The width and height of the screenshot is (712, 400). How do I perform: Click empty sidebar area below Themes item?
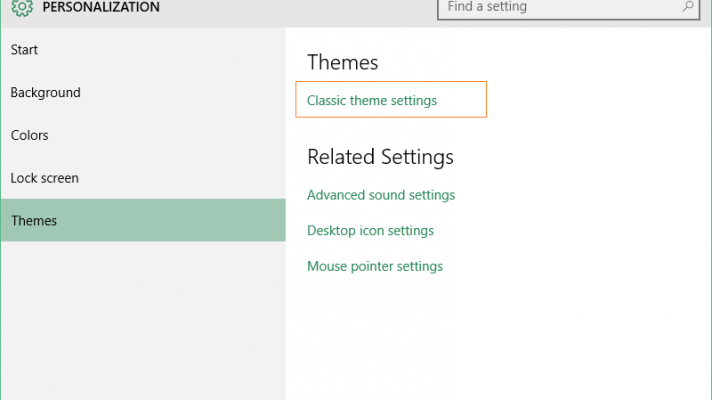142,320
